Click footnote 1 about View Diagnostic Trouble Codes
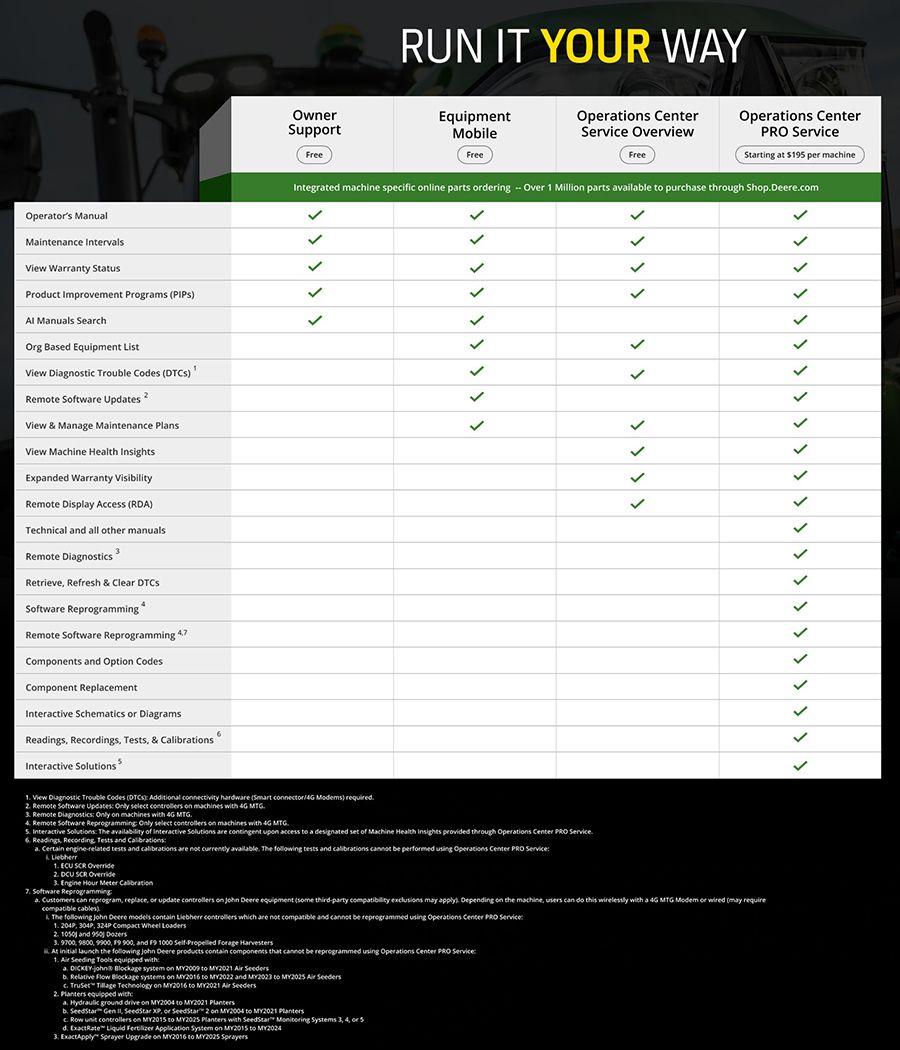 pyautogui.click(x=200, y=797)
